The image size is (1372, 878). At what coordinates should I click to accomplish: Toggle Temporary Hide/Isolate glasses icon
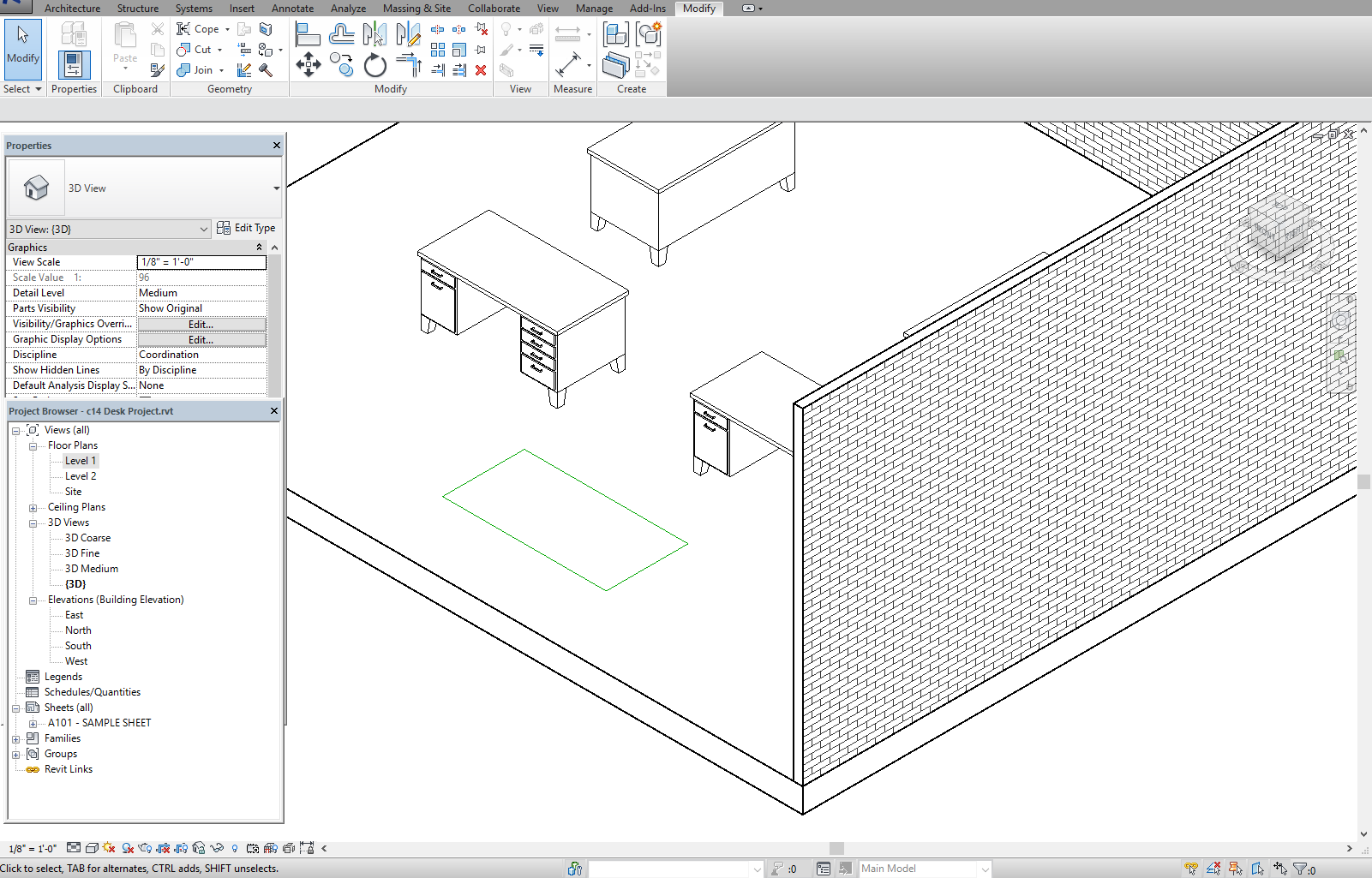pyautogui.click(x=215, y=848)
